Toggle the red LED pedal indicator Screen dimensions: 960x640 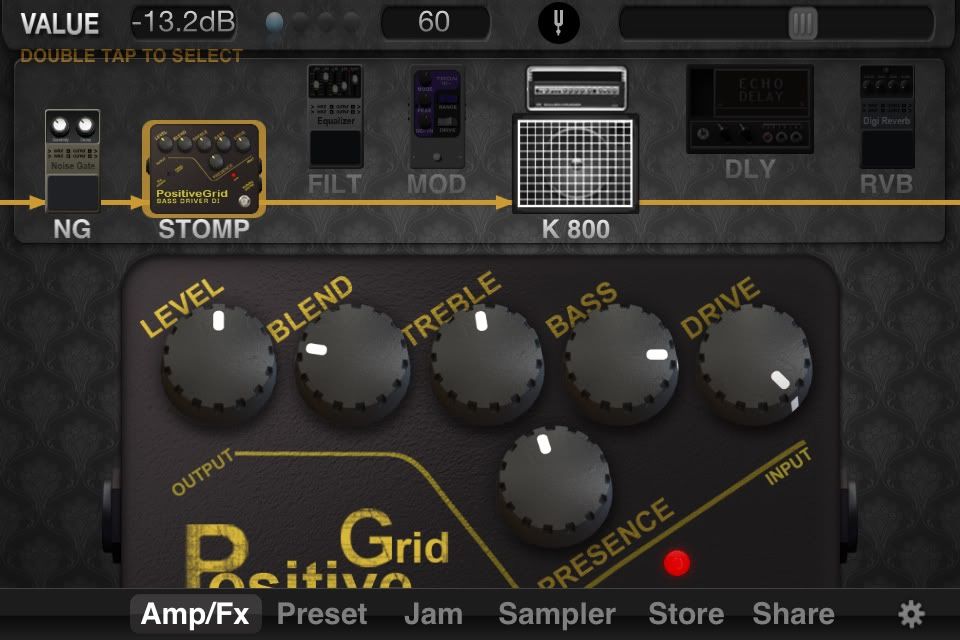pos(677,563)
